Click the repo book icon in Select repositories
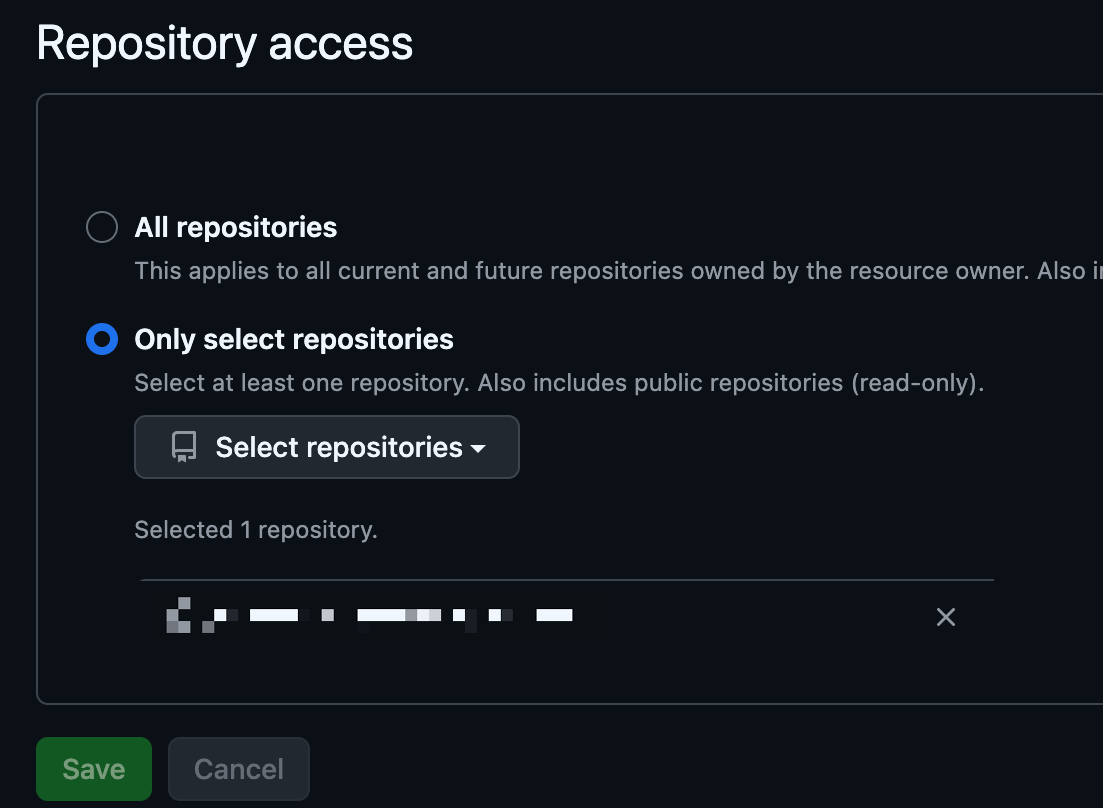Screen dimensions: 1103x808 [x=184, y=447]
